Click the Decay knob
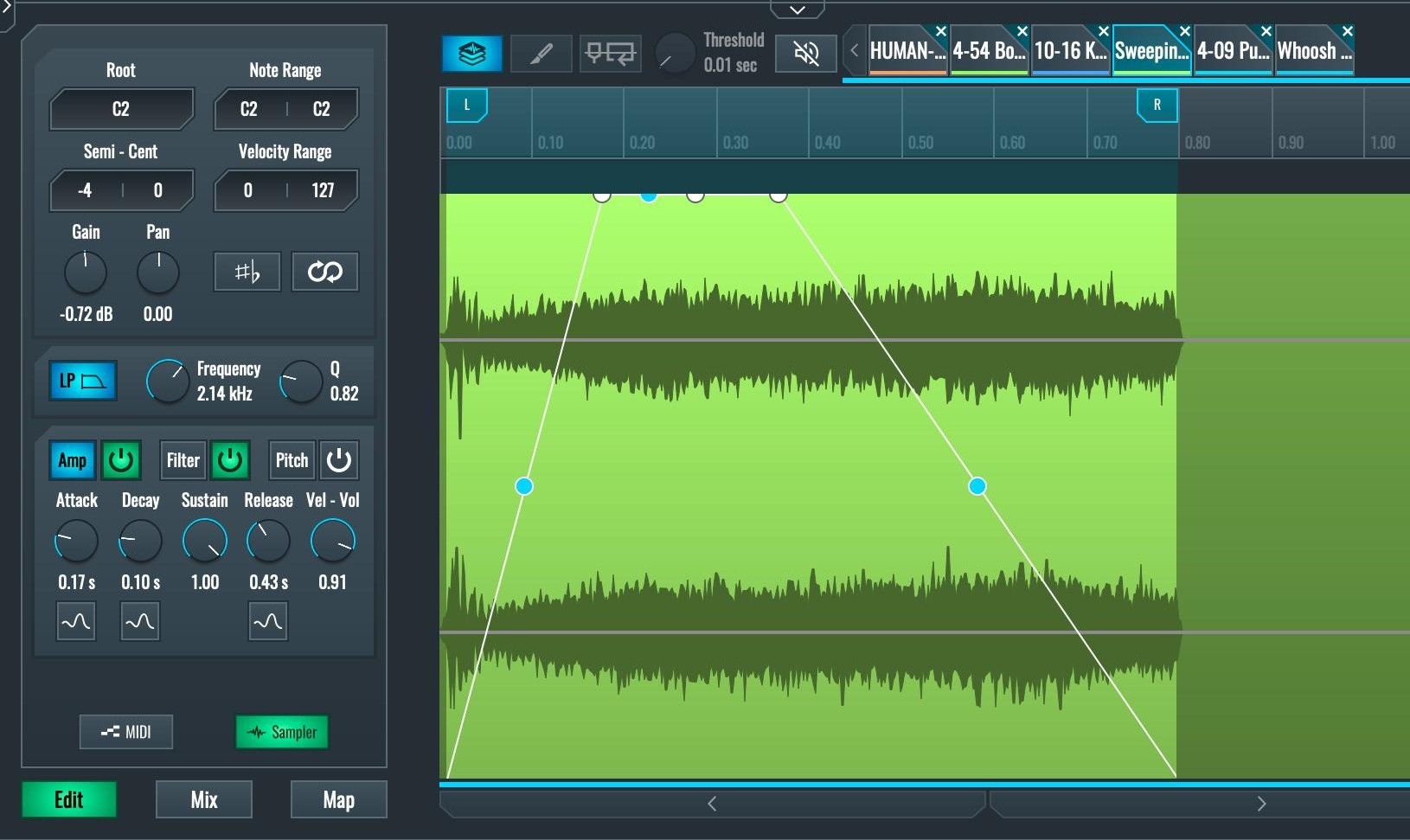The height and width of the screenshot is (840, 1410). pos(140,542)
